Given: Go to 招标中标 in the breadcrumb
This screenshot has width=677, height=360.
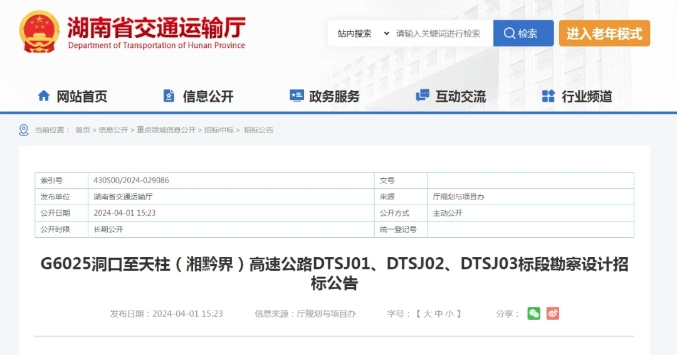Looking at the screenshot, I should click(219, 130).
